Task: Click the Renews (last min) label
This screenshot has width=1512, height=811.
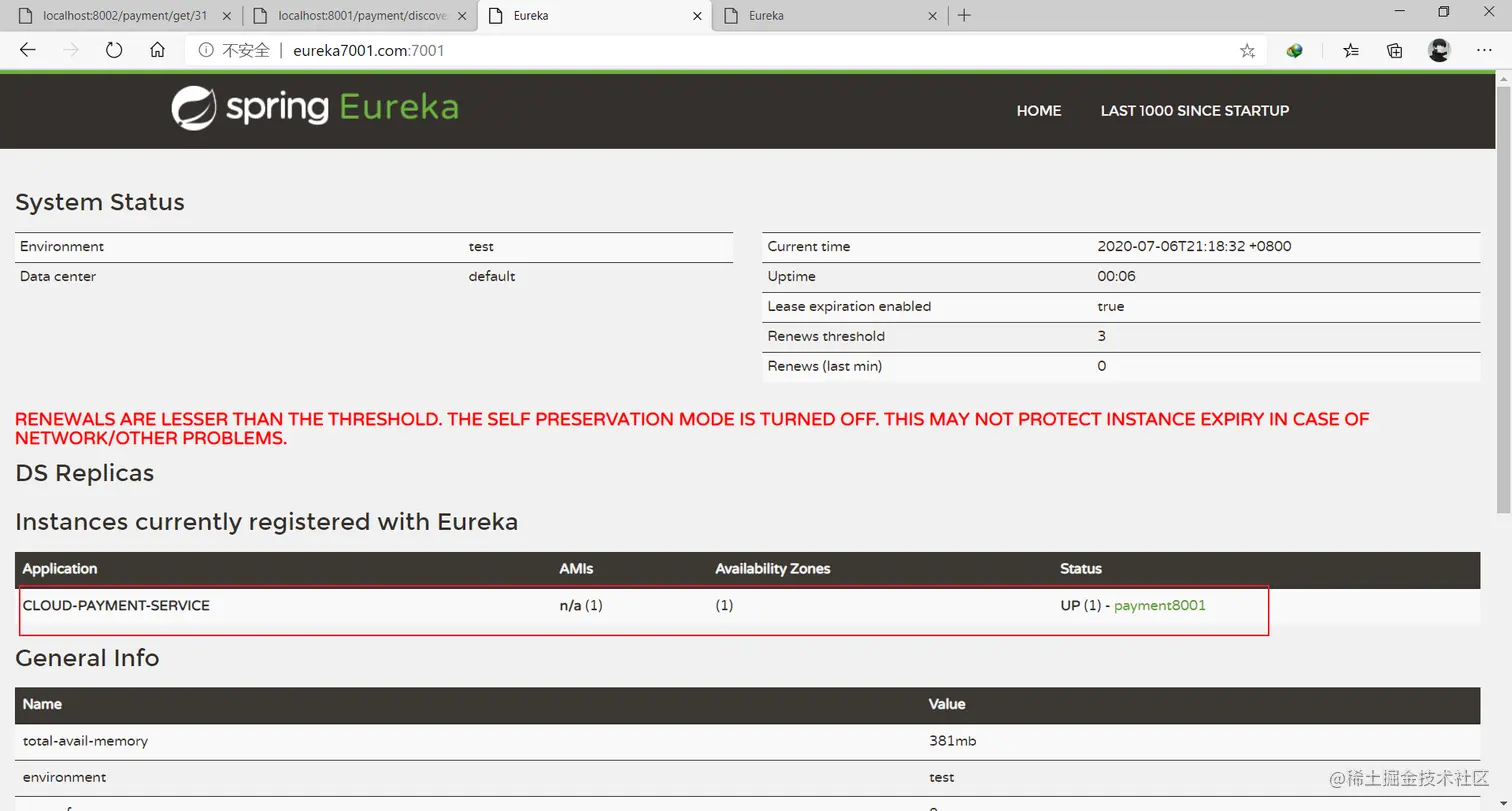Action: pyautogui.click(x=825, y=366)
